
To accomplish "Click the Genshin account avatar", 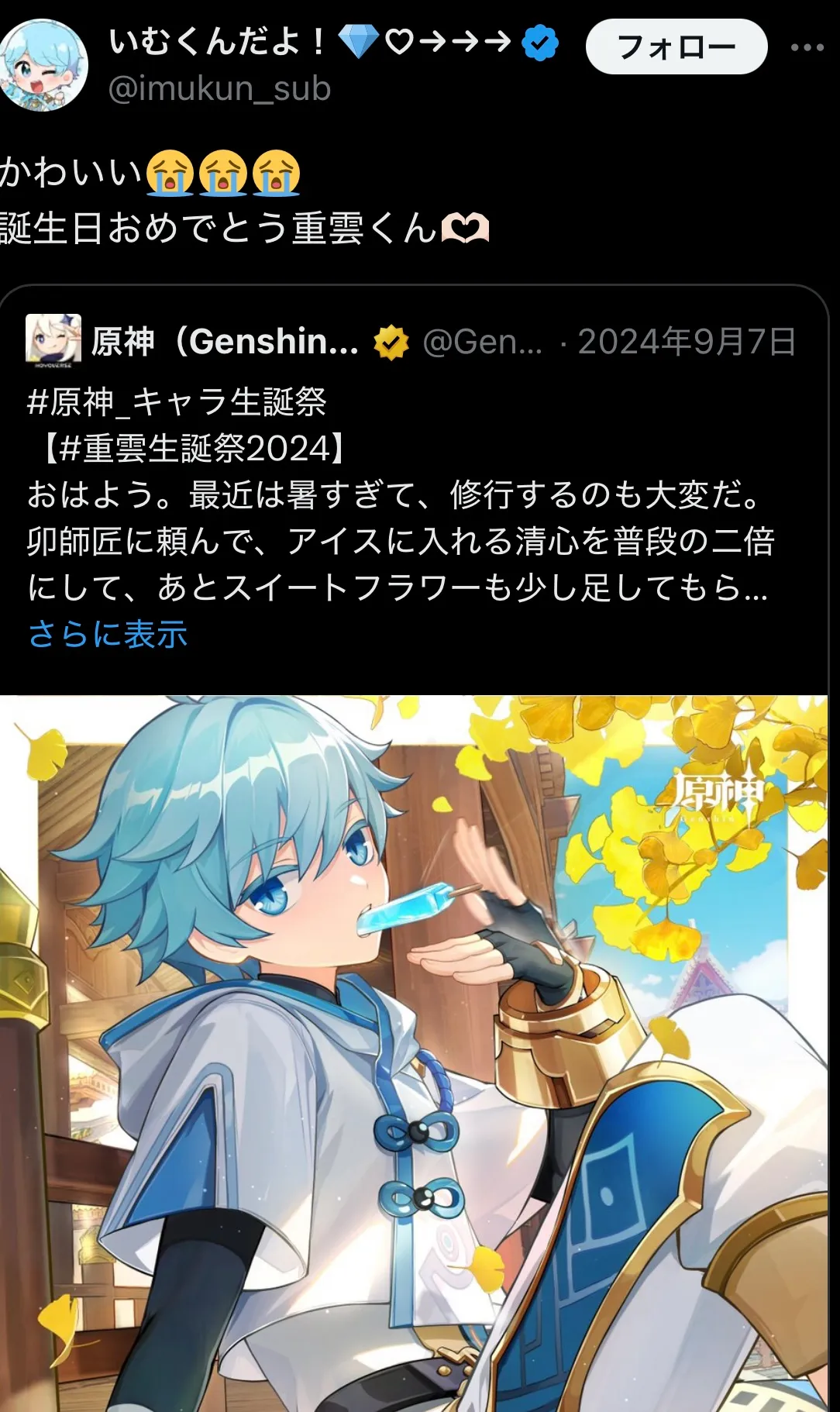I will click(53, 339).
